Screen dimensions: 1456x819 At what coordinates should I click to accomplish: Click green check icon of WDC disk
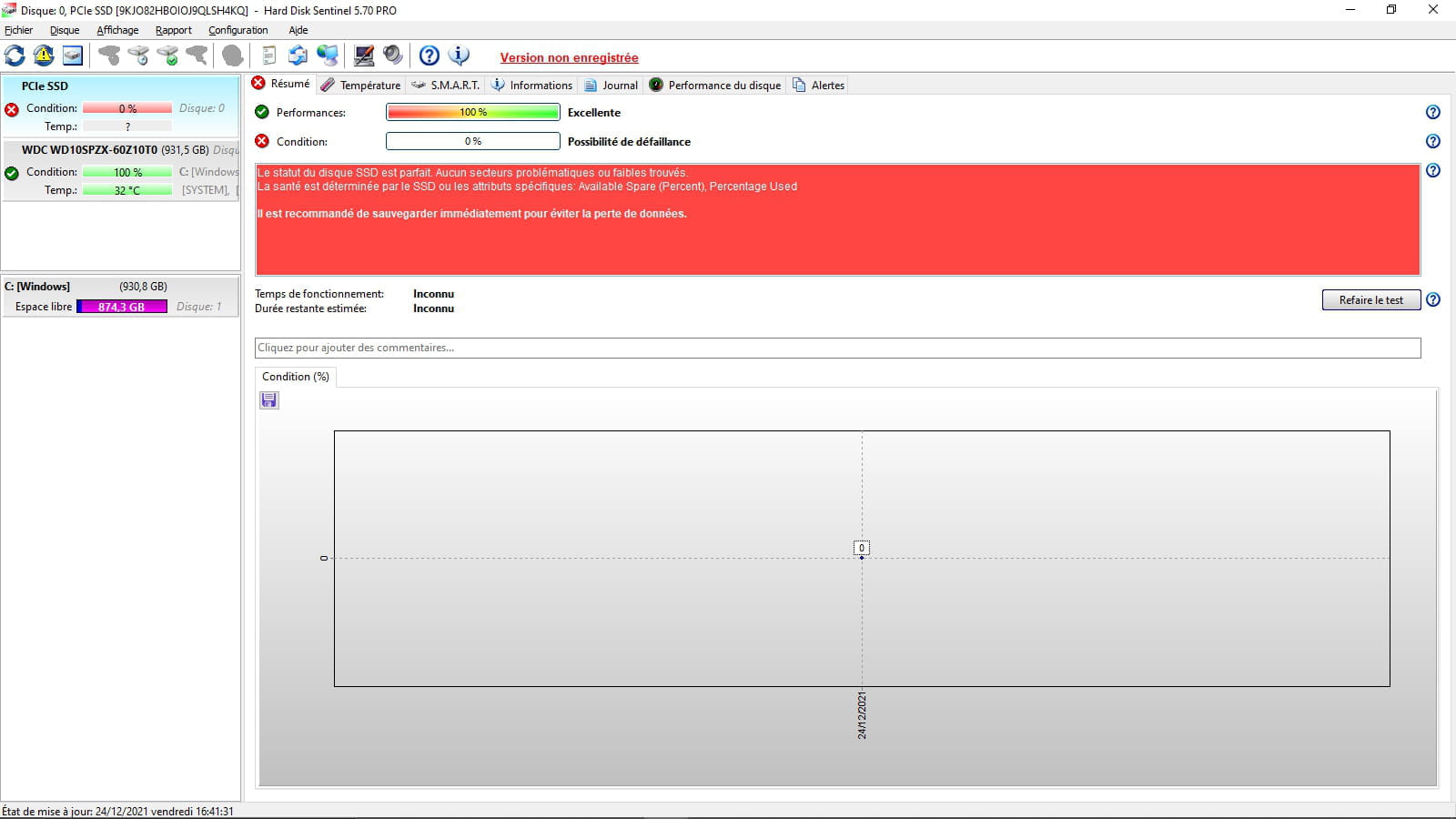(x=12, y=173)
